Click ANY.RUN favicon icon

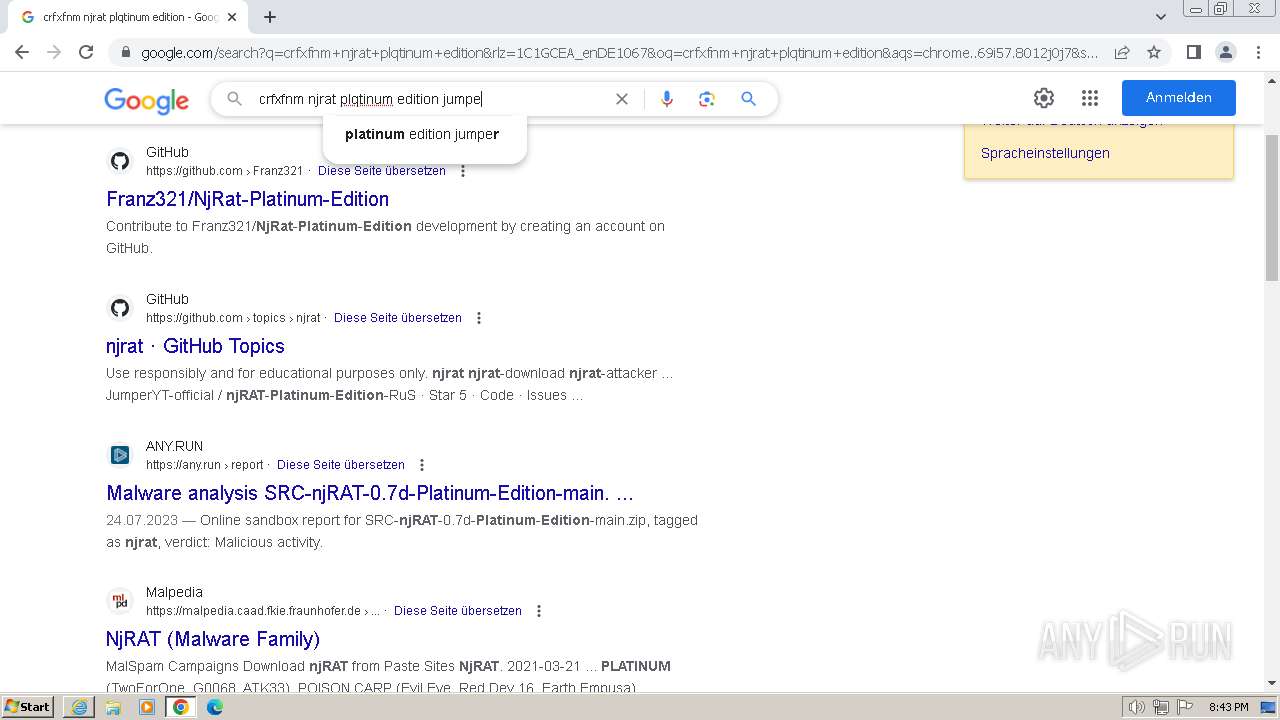(x=120, y=455)
